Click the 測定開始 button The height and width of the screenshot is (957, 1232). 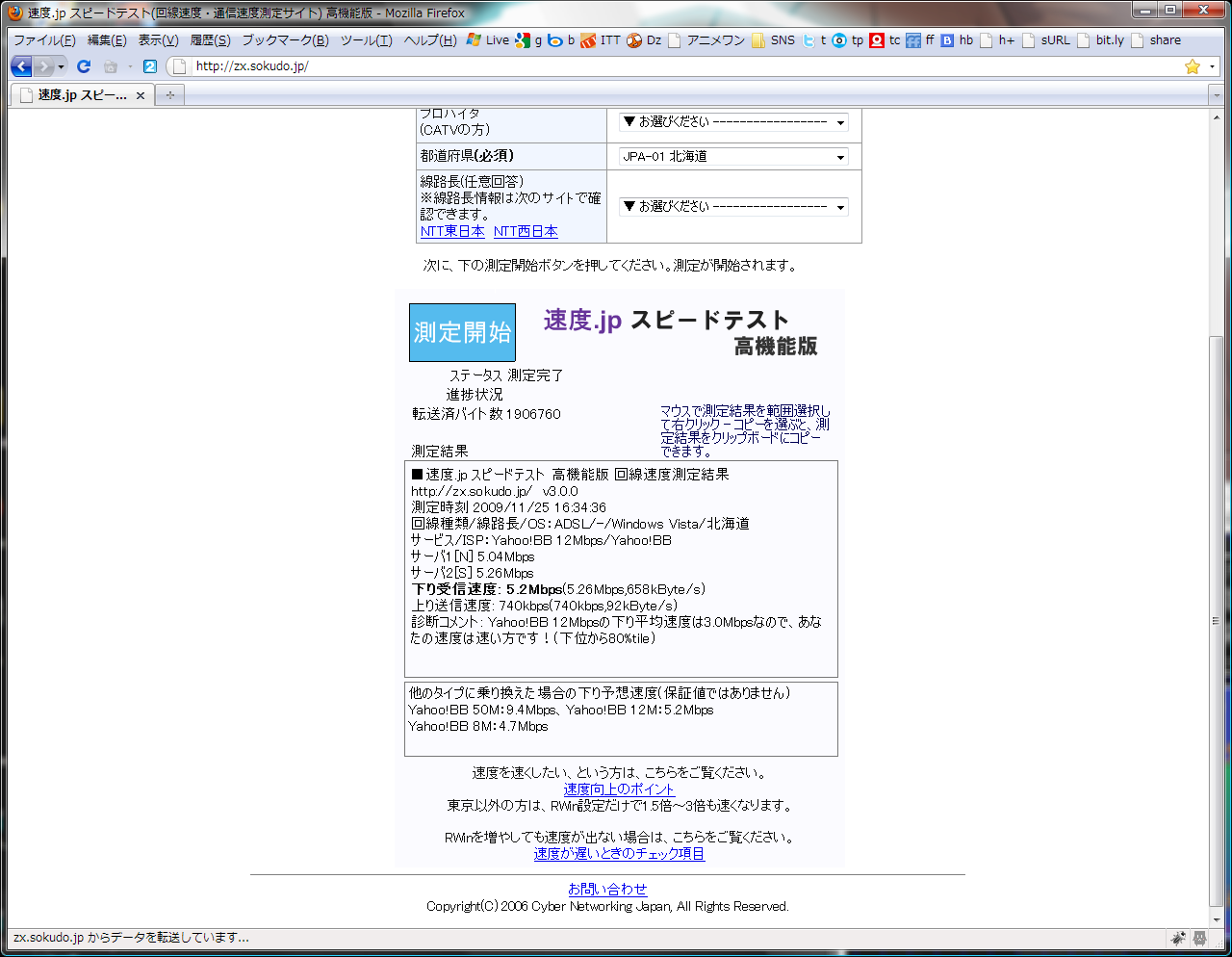pyautogui.click(x=462, y=332)
